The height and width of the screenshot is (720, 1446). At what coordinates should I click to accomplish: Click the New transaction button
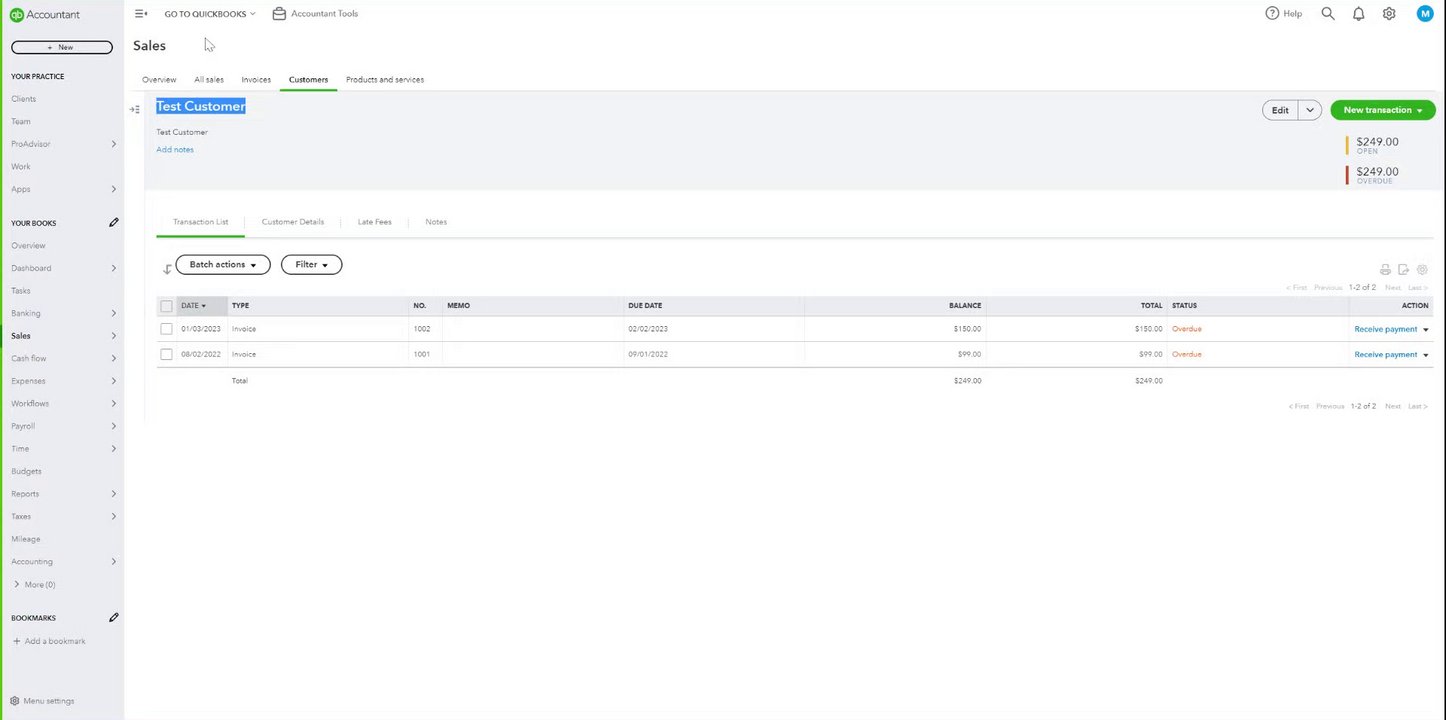pos(1382,110)
